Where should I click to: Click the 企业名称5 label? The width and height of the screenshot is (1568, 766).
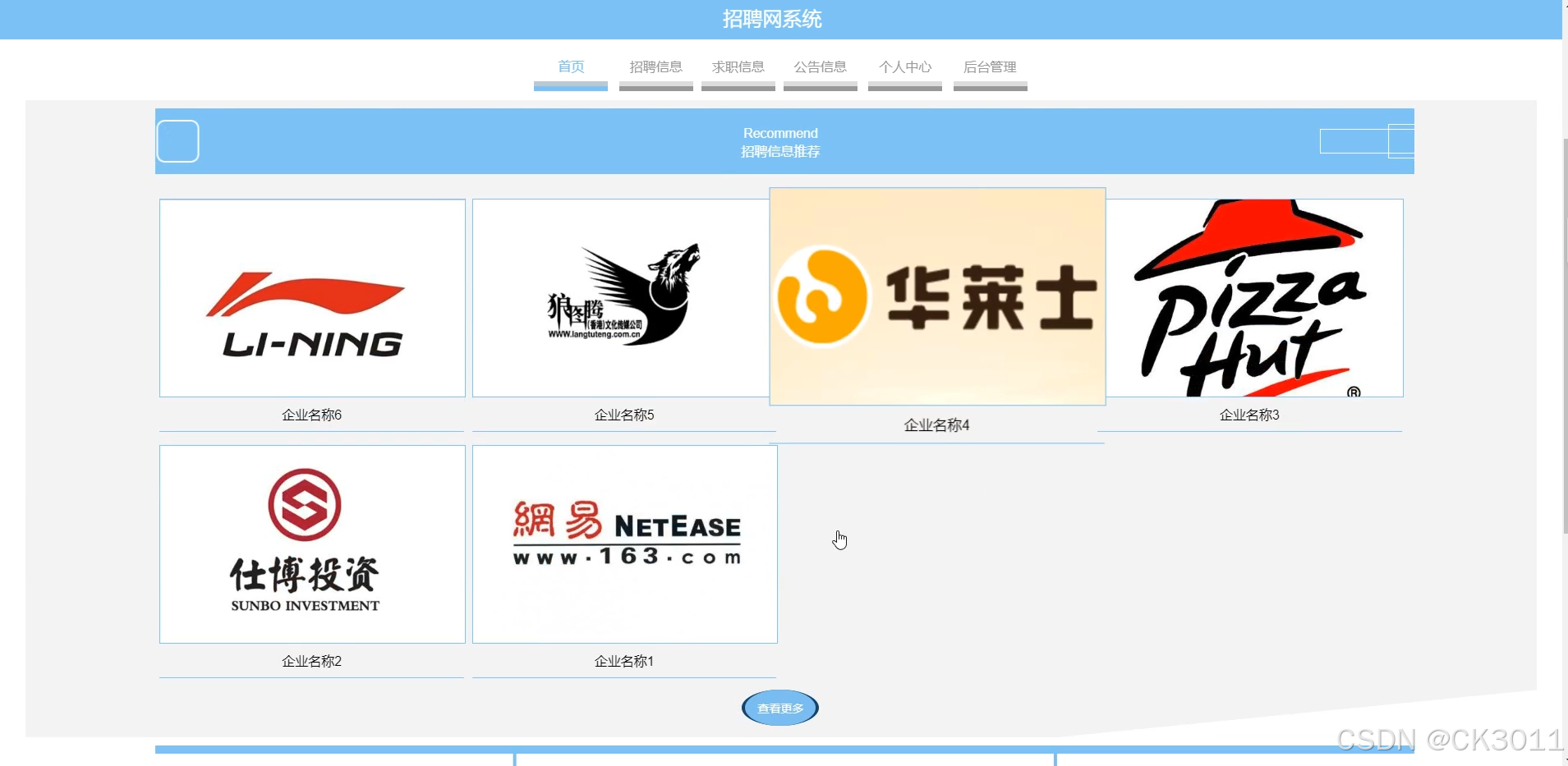(x=624, y=415)
